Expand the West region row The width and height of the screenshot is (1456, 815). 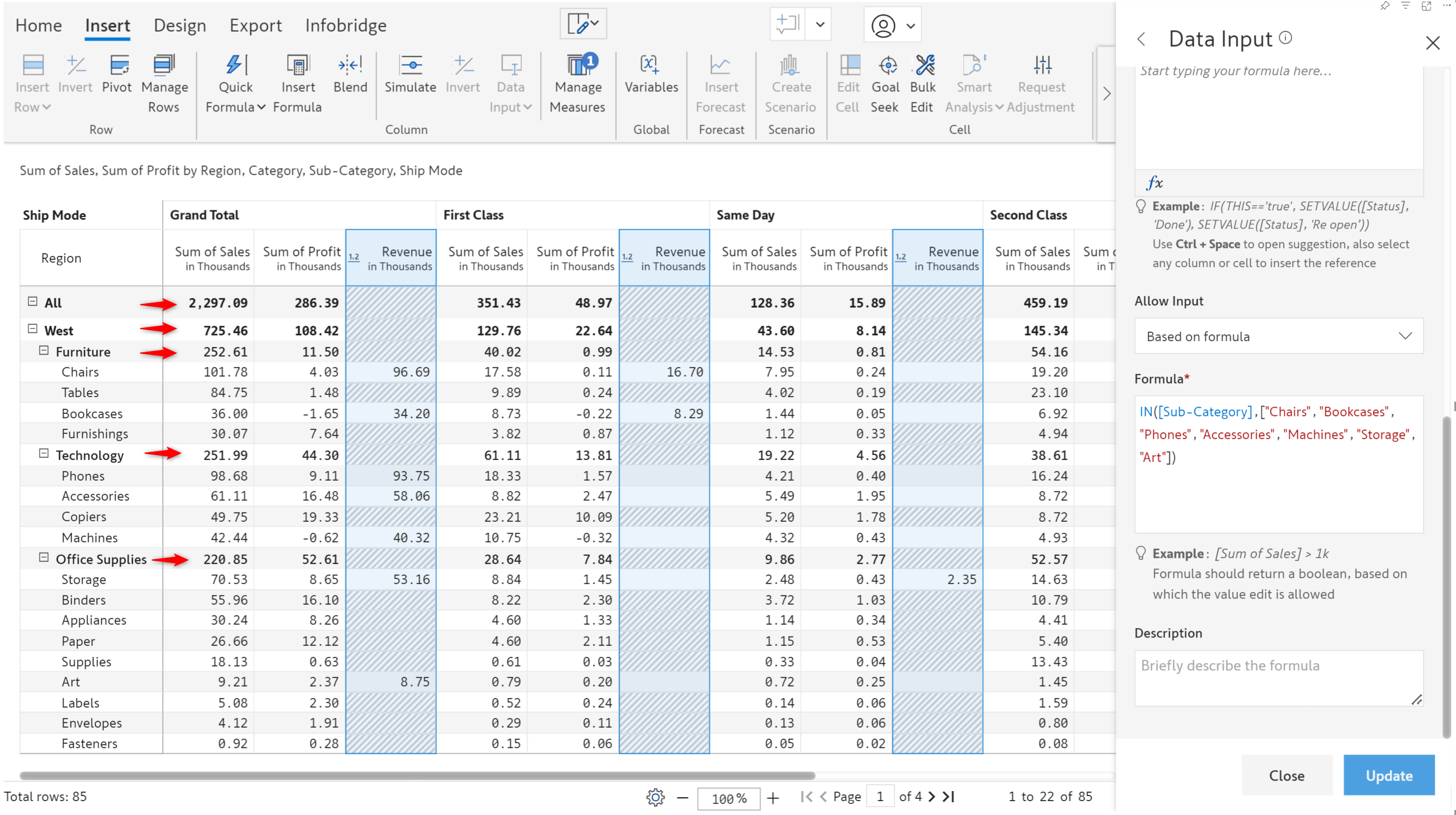pos(31,330)
